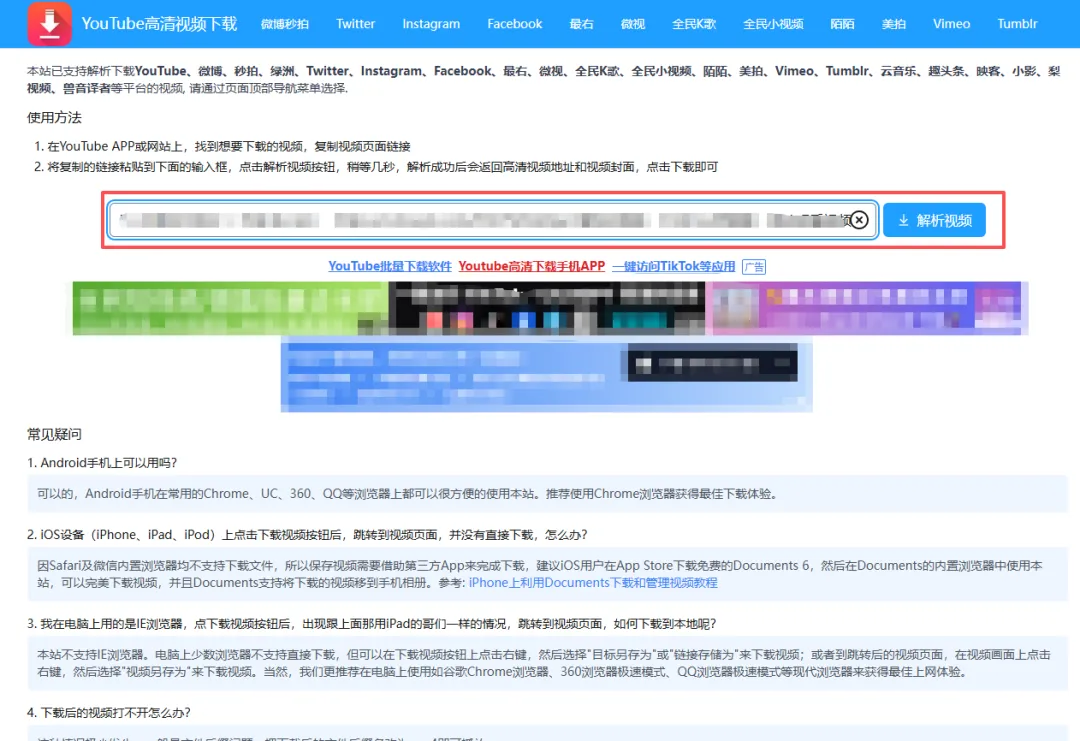This screenshot has height=741, width=1080.
Task: Open the Twitter nav item
Action: coord(355,23)
